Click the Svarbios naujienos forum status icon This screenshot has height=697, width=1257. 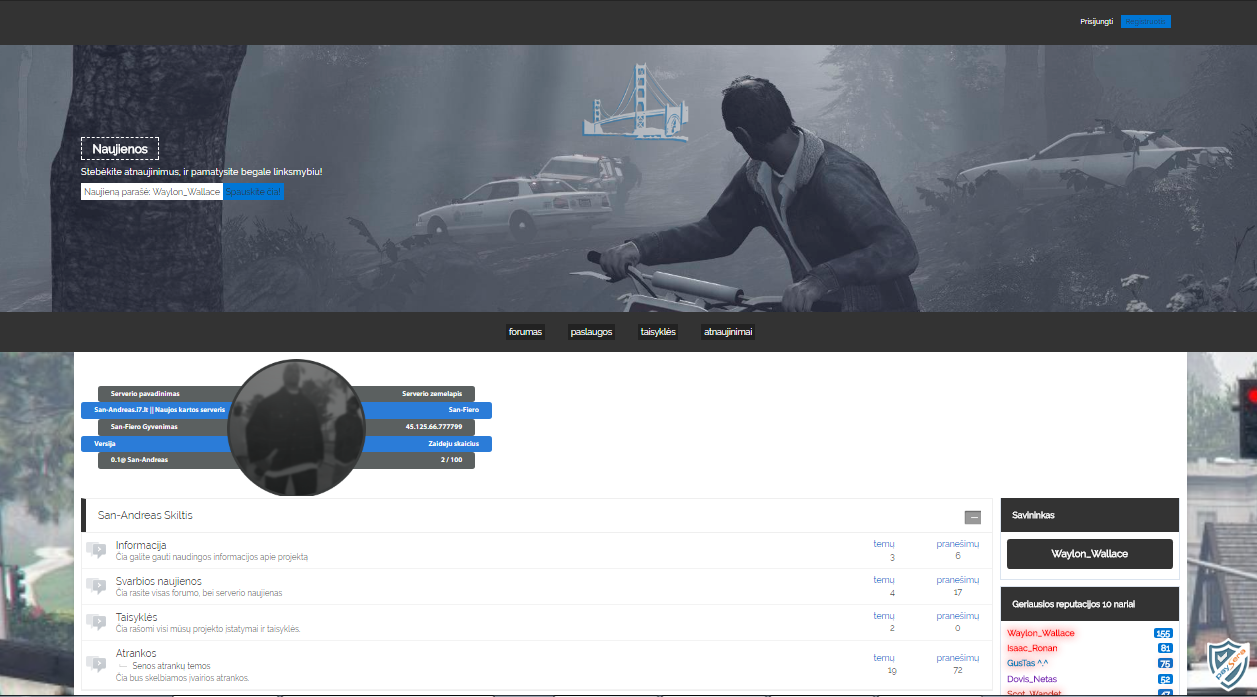tap(96, 586)
